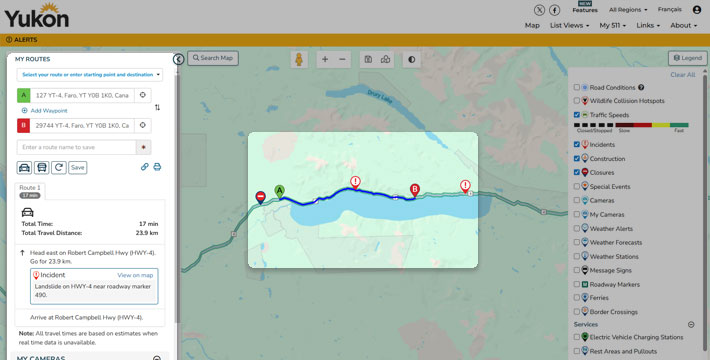Collapse the My Routes side panel
This screenshot has height=360, width=710.
[x=178, y=59]
